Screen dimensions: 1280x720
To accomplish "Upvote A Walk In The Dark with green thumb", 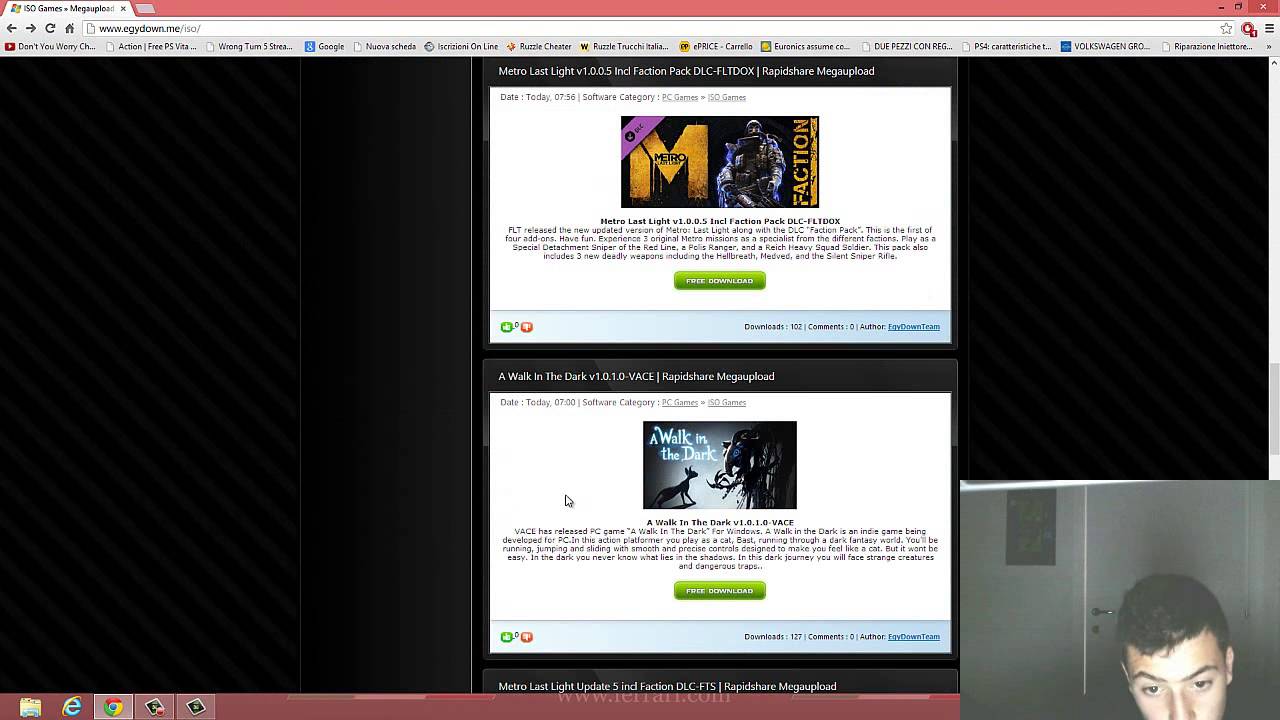I will [506, 637].
